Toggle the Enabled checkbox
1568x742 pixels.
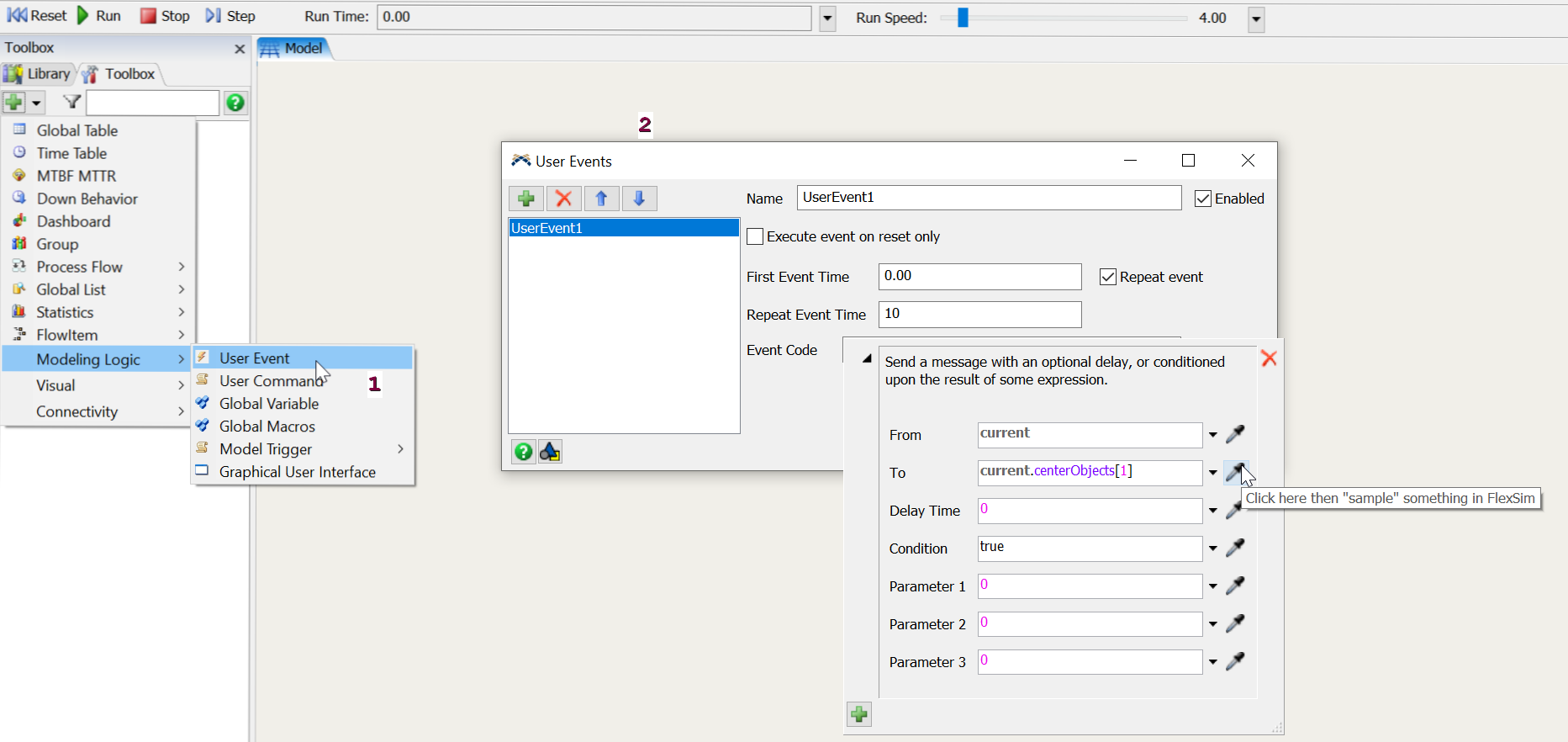tap(1203, 199)
